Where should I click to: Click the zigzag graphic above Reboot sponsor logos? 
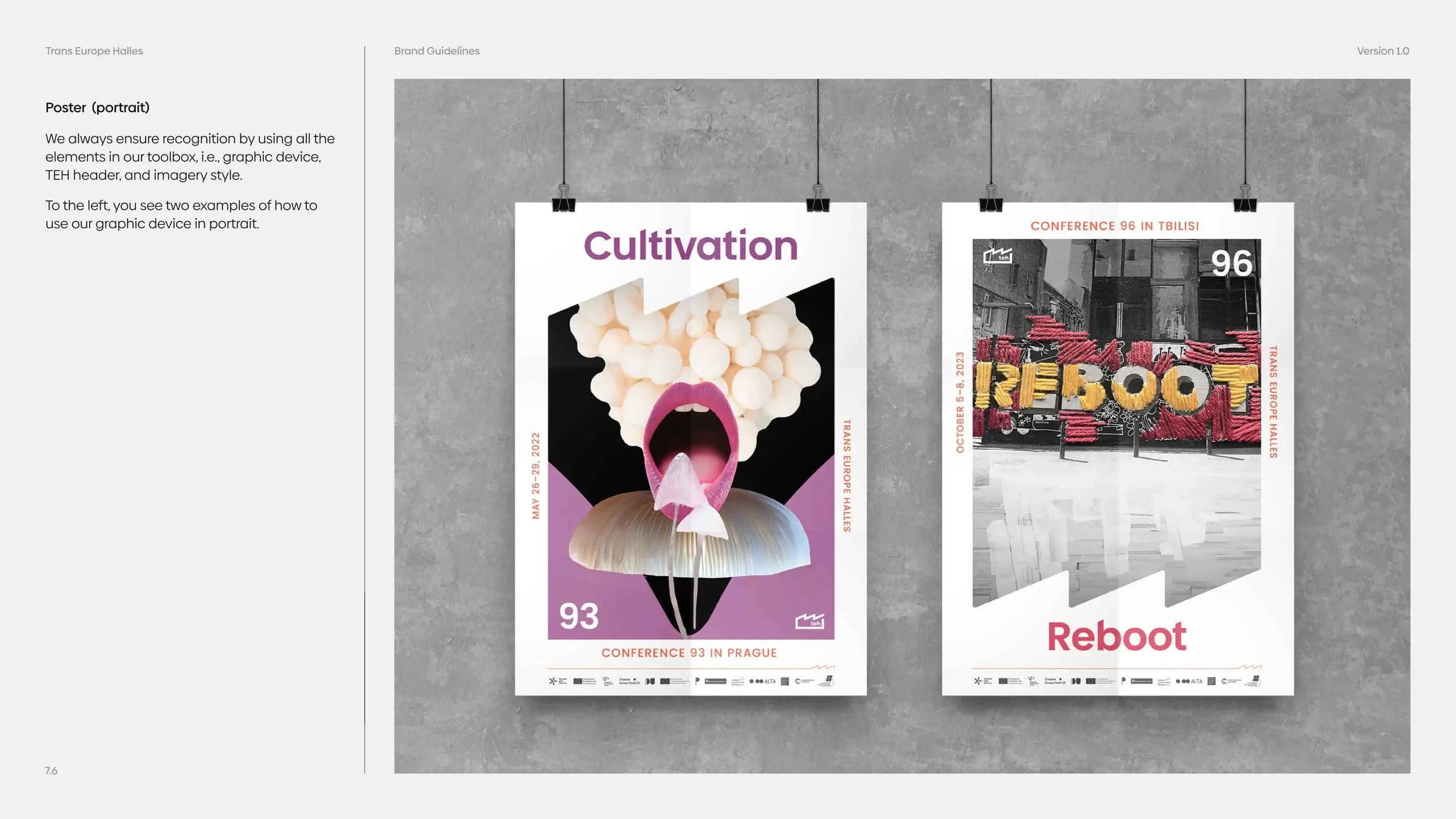tap(1250, 666)
